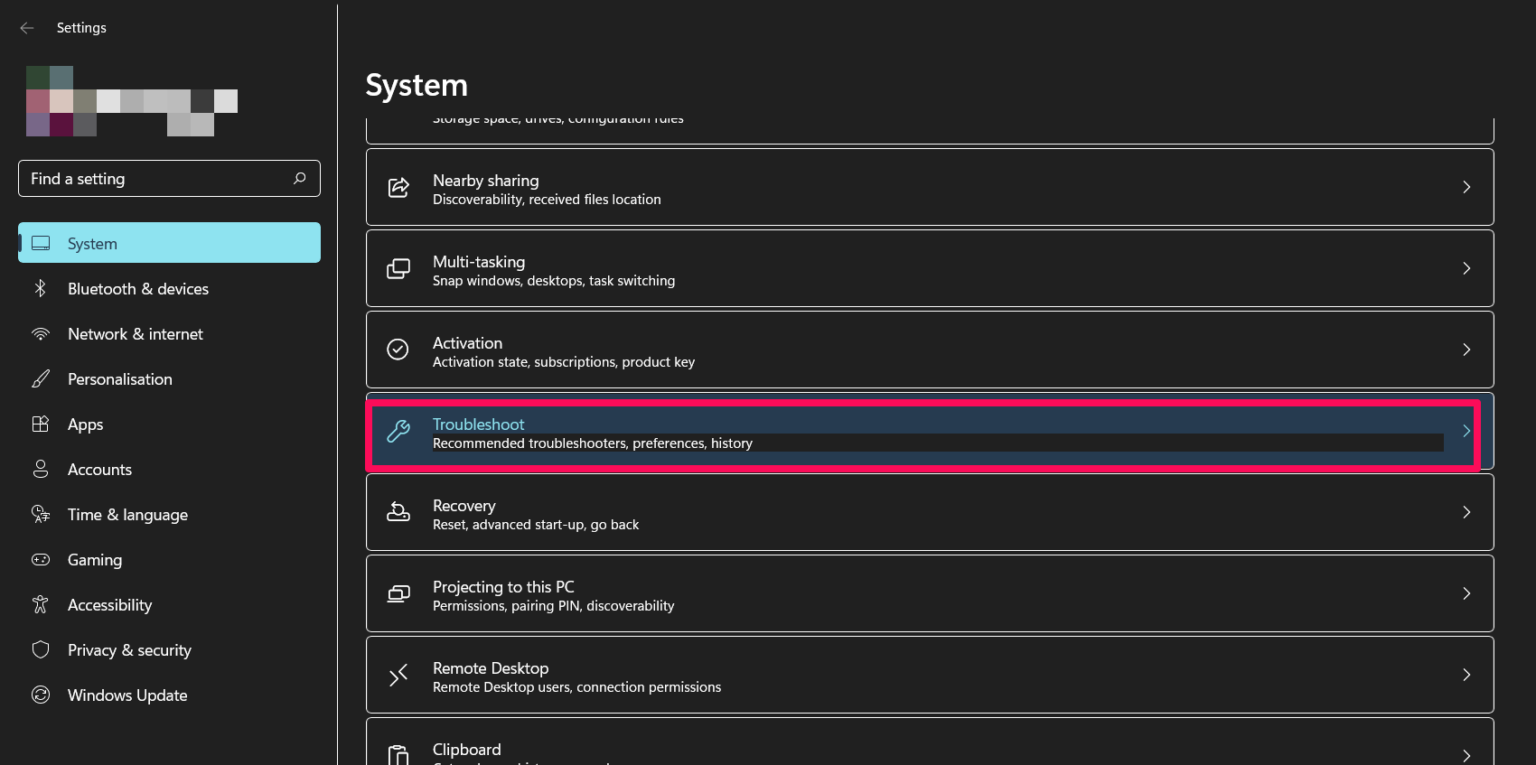
Task: Click the Activation checkmark icon
Action: tap(398, 349)
